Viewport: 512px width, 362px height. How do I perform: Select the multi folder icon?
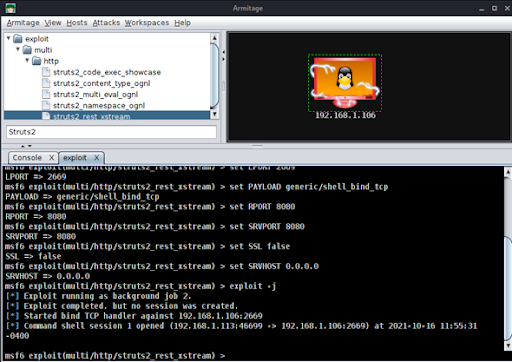(x=27, y=50)
